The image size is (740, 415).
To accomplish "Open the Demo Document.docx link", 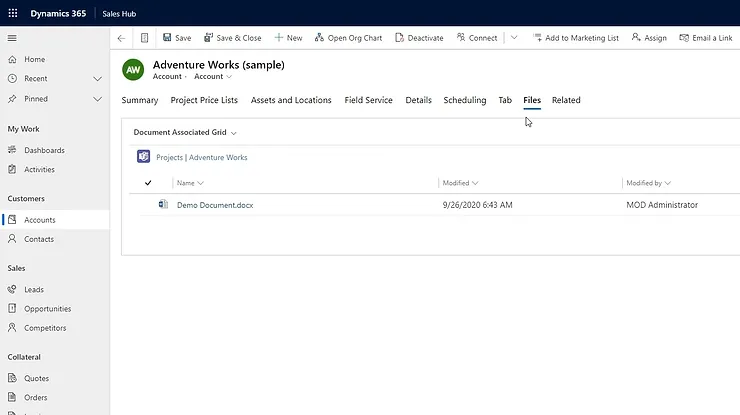I will click(x=215, y=205).
